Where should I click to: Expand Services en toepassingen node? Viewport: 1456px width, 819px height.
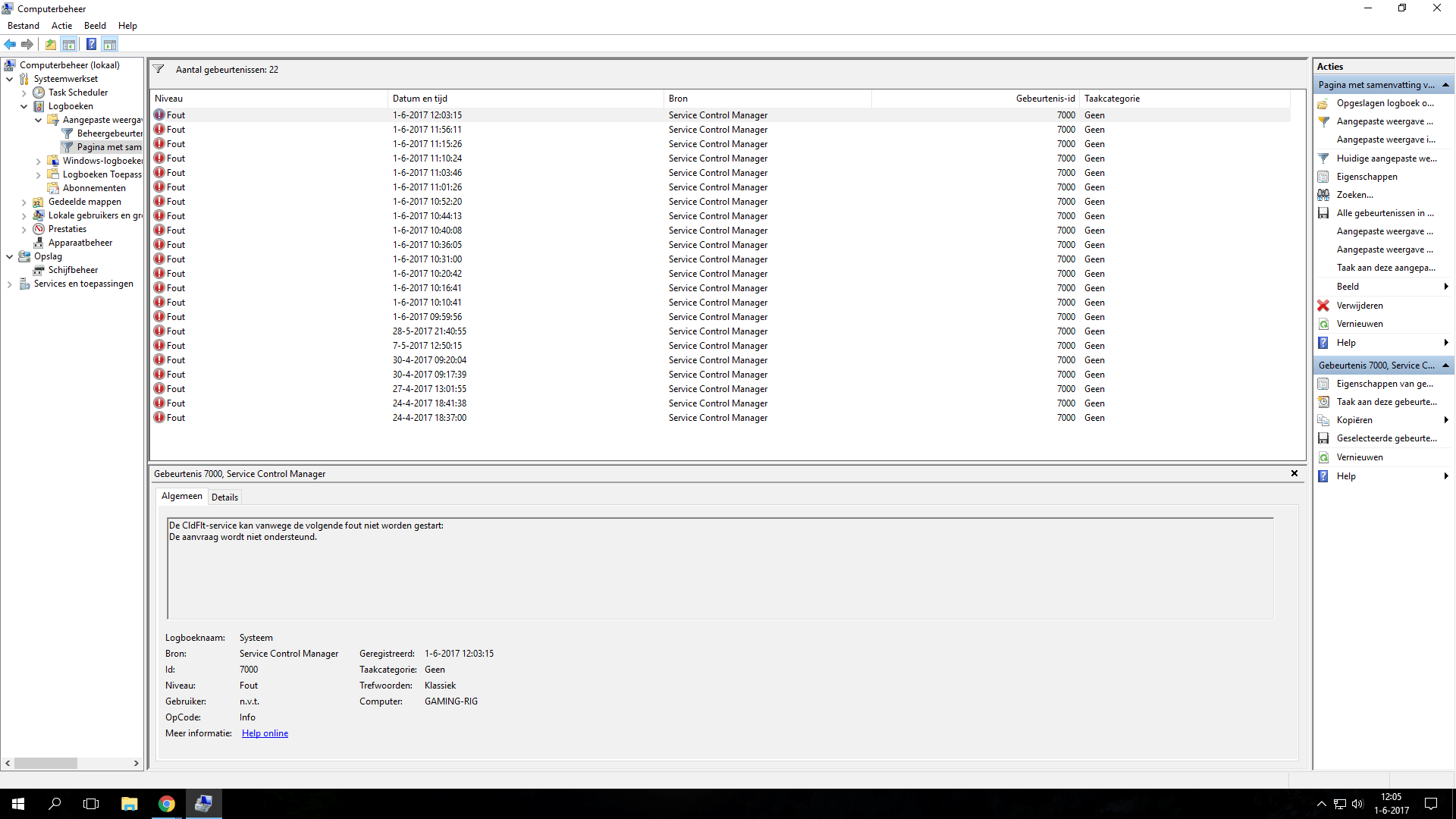point(10,284)
